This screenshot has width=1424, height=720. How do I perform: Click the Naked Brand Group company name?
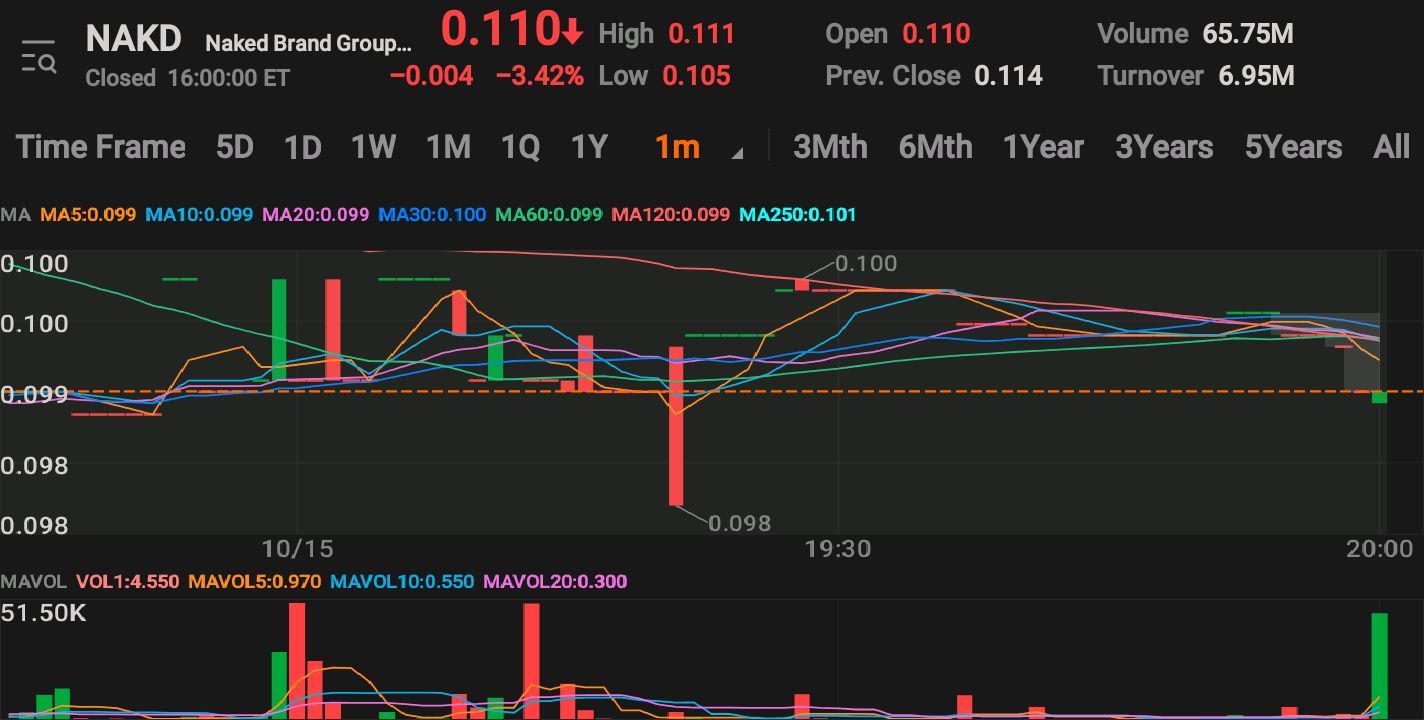click(308, 44)
